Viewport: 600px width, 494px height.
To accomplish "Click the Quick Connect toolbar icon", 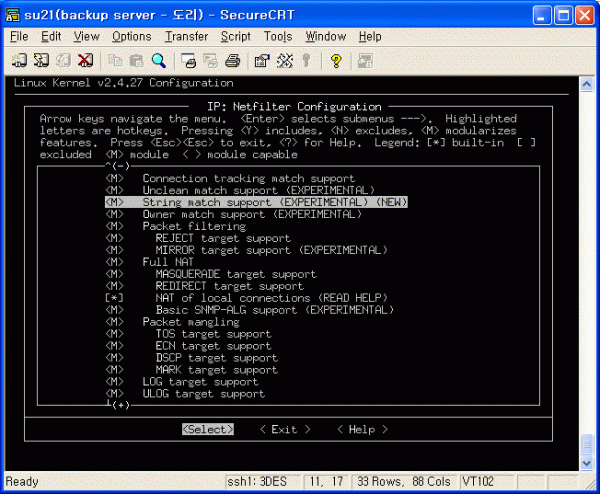I will pos(41,60).
